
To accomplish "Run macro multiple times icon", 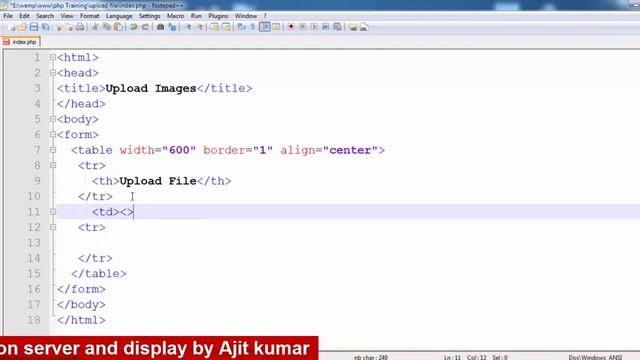I will [x=325, y=27].
